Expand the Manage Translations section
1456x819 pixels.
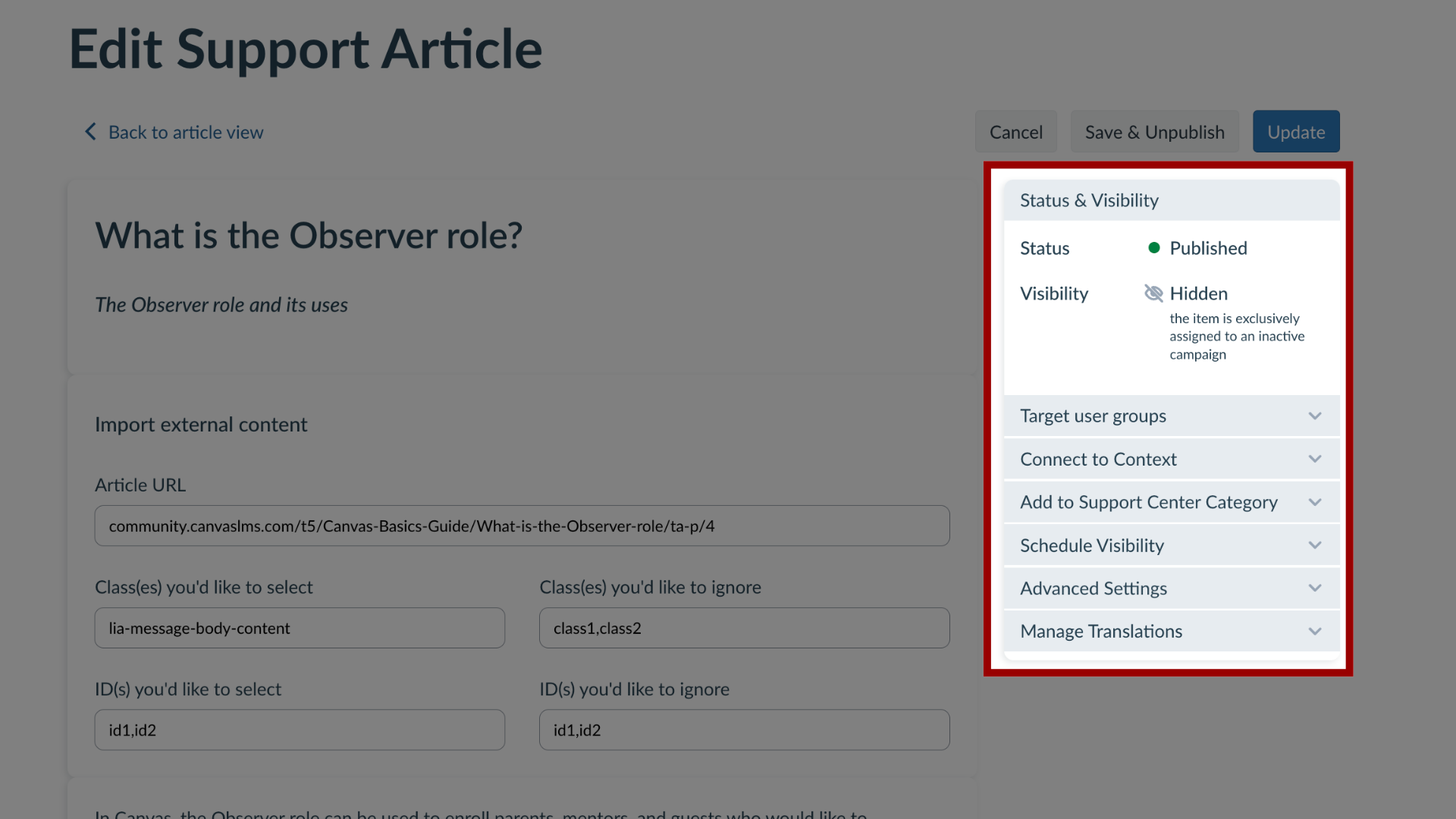pos(1171,631)
